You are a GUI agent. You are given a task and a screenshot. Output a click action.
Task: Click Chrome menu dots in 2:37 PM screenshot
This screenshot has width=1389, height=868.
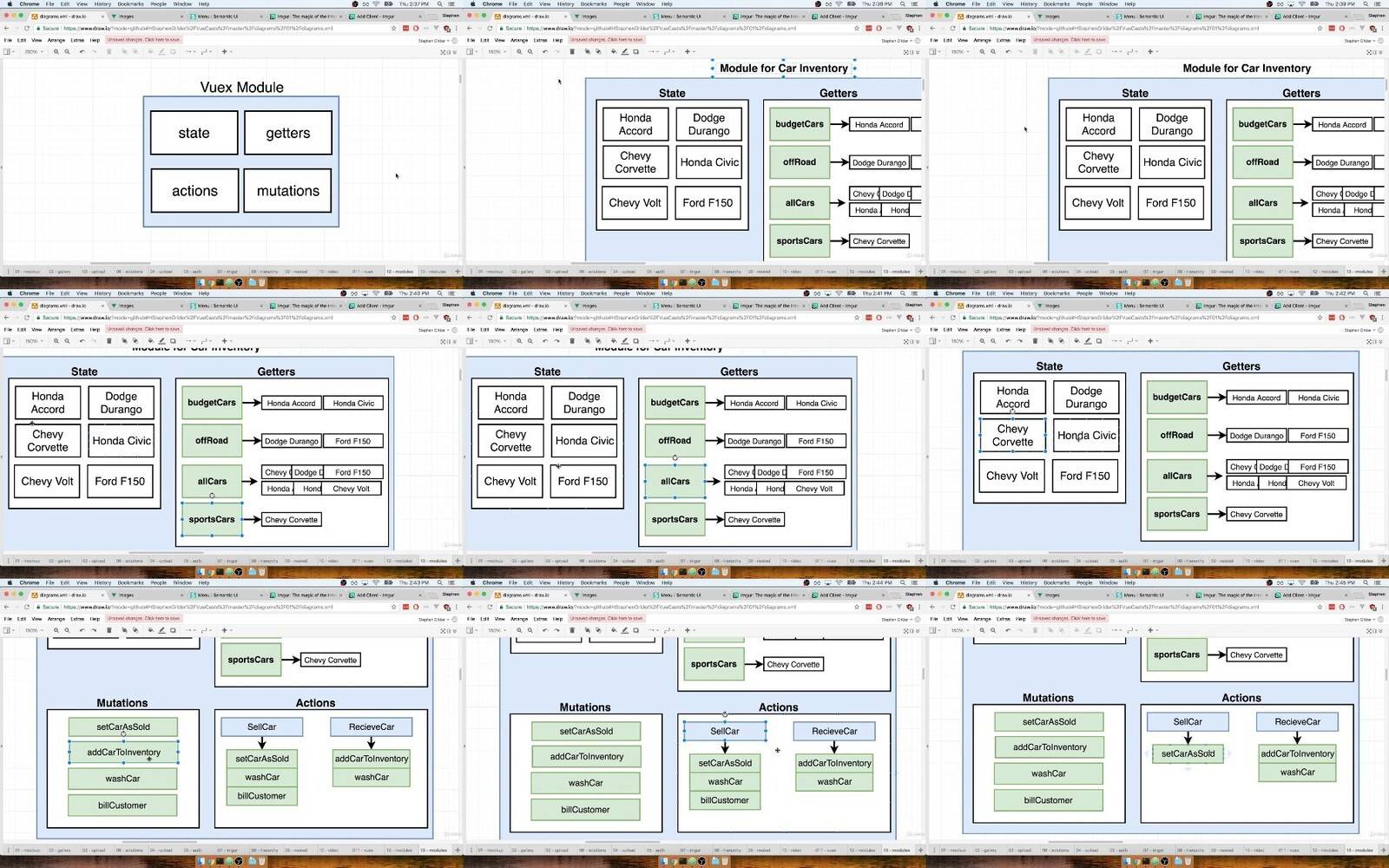[456, 28]
